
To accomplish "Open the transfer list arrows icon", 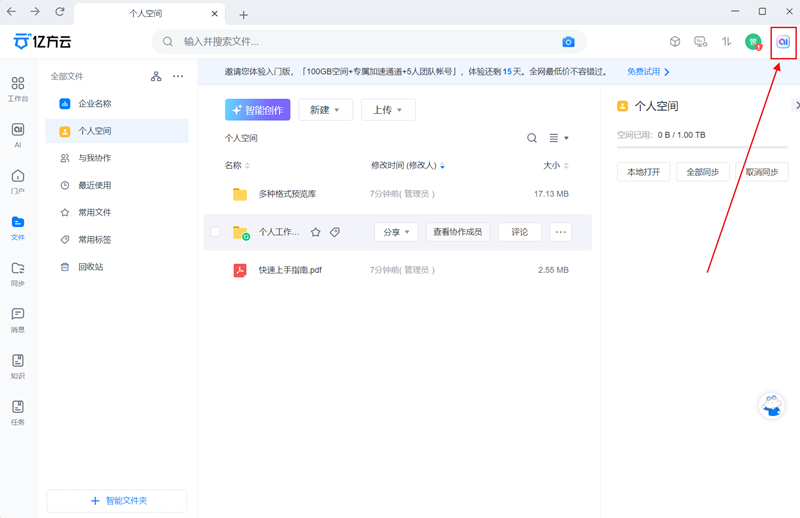I will [726, 42].
